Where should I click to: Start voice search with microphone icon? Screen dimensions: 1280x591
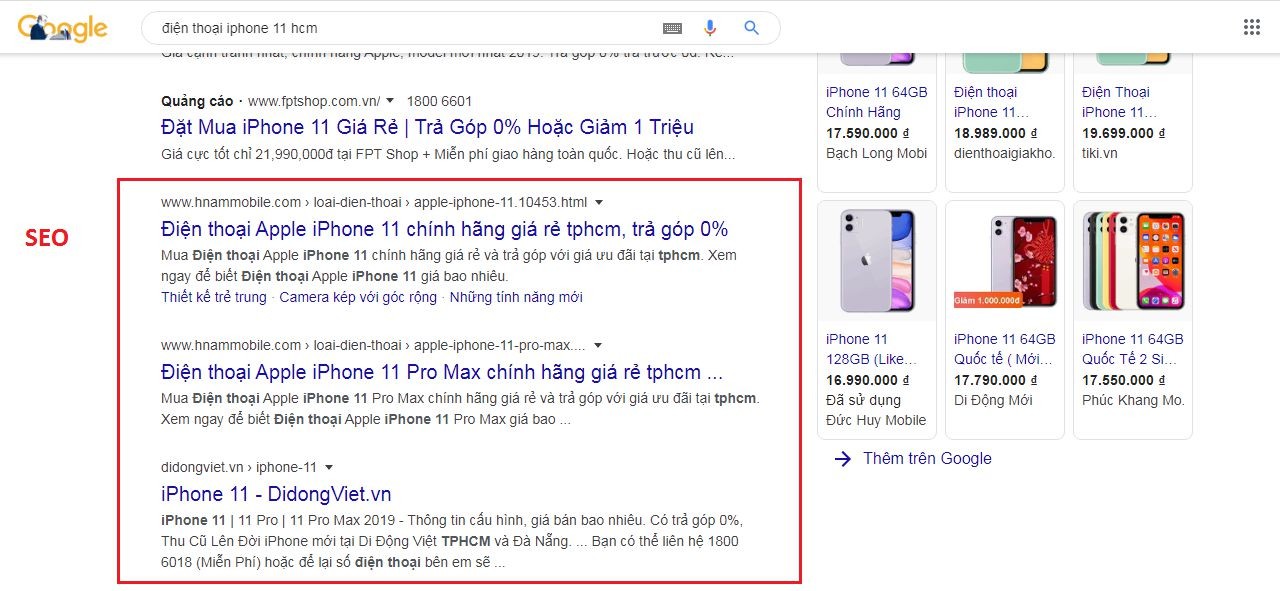pyautogui.click(x=711, y=28)
